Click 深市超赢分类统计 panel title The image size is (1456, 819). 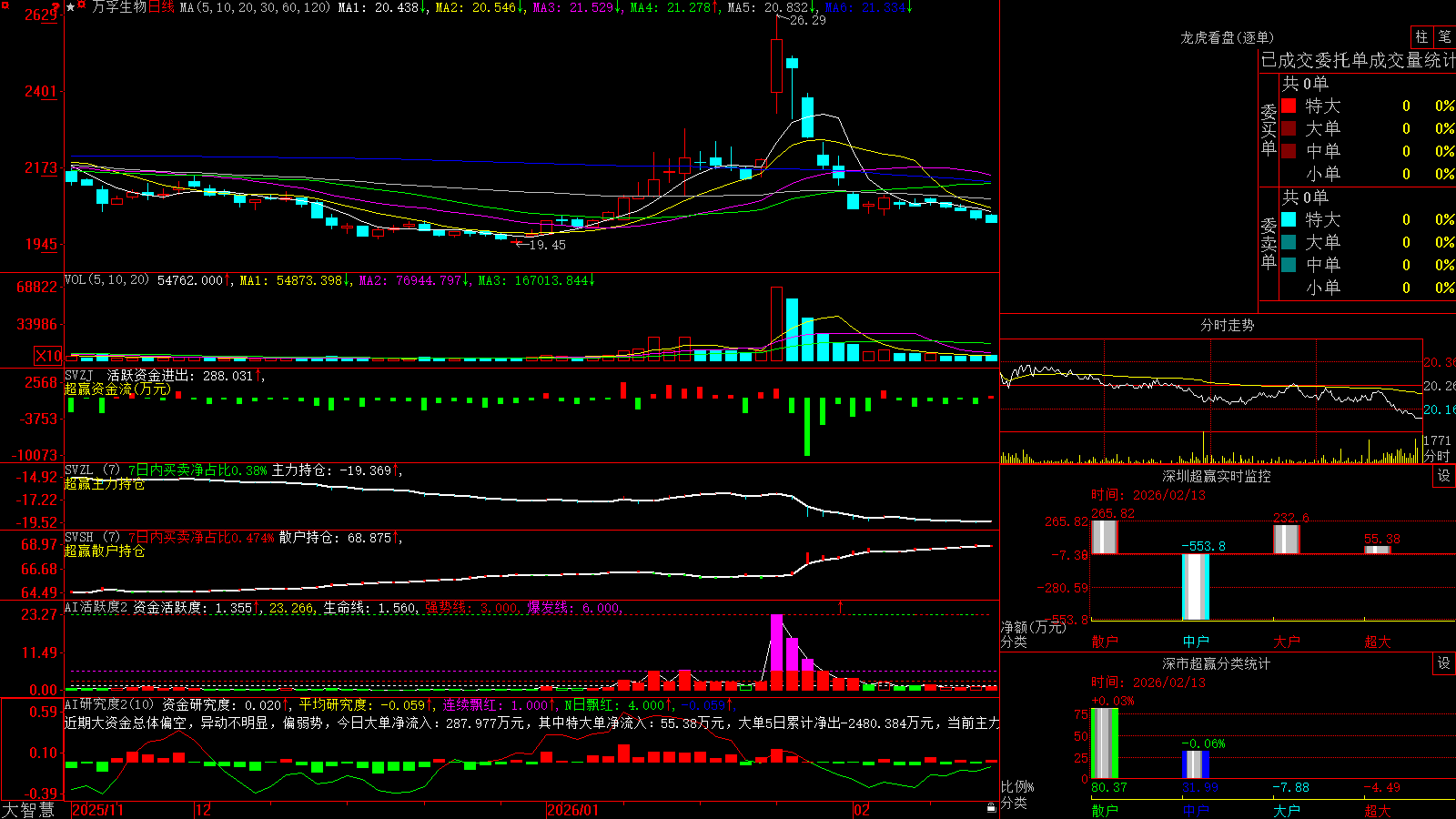(1216, 663)
